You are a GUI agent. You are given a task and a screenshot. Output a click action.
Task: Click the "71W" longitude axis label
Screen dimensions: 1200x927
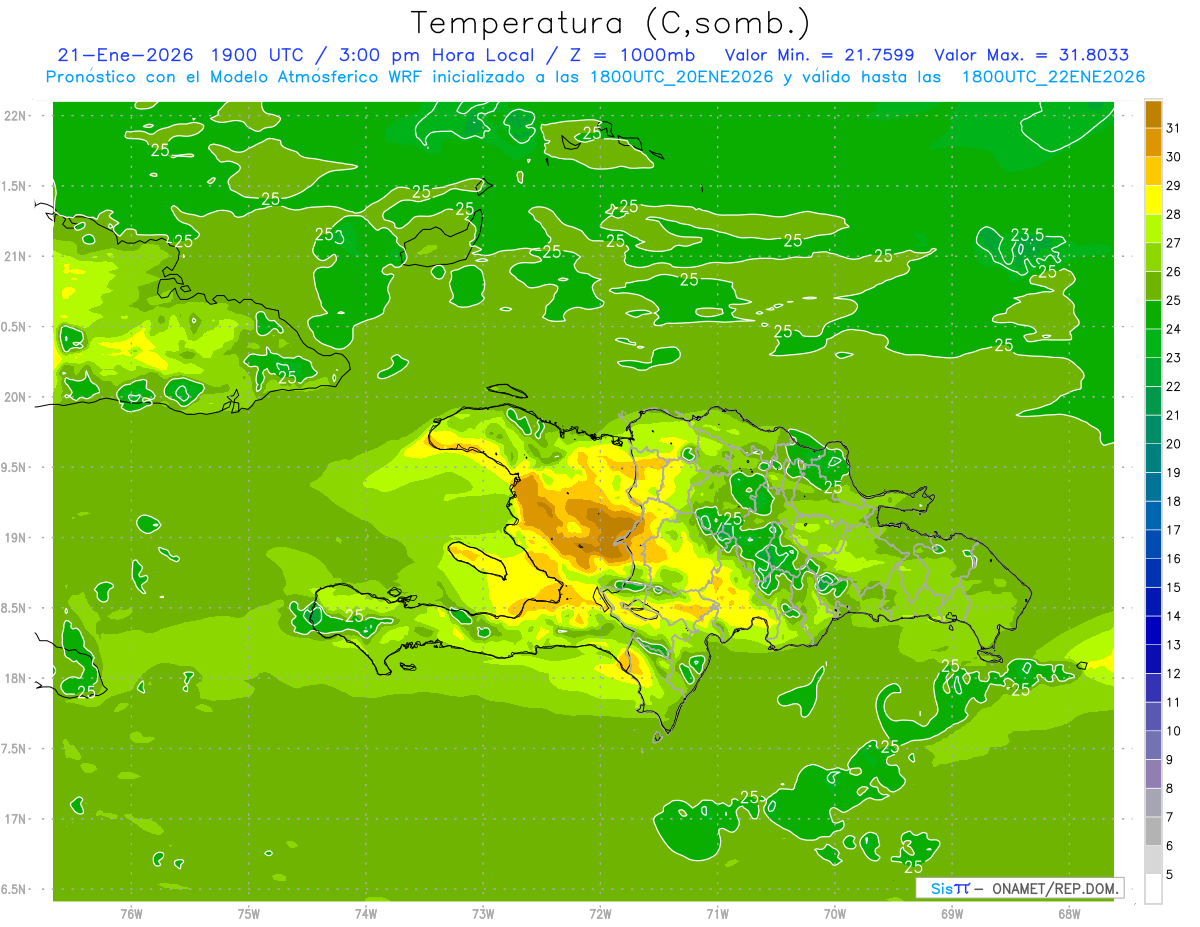717,914
